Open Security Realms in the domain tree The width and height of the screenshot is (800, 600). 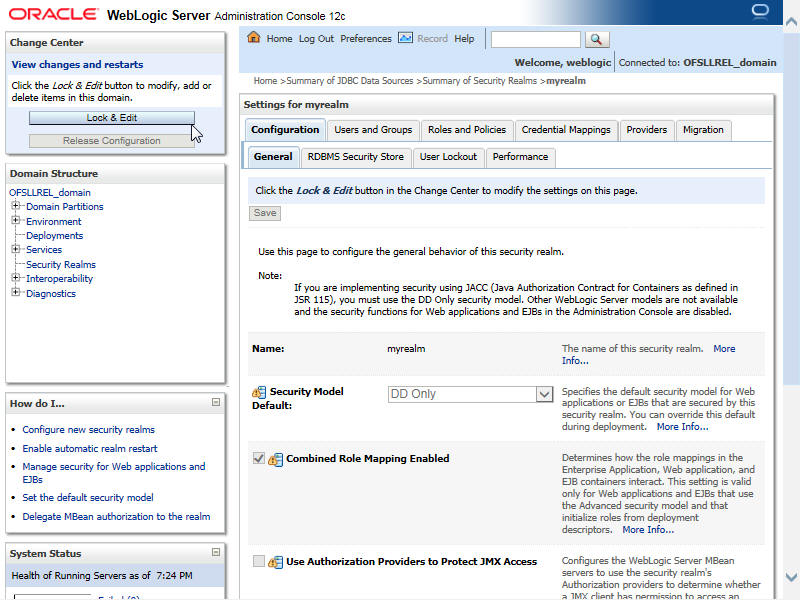(61, 265)
